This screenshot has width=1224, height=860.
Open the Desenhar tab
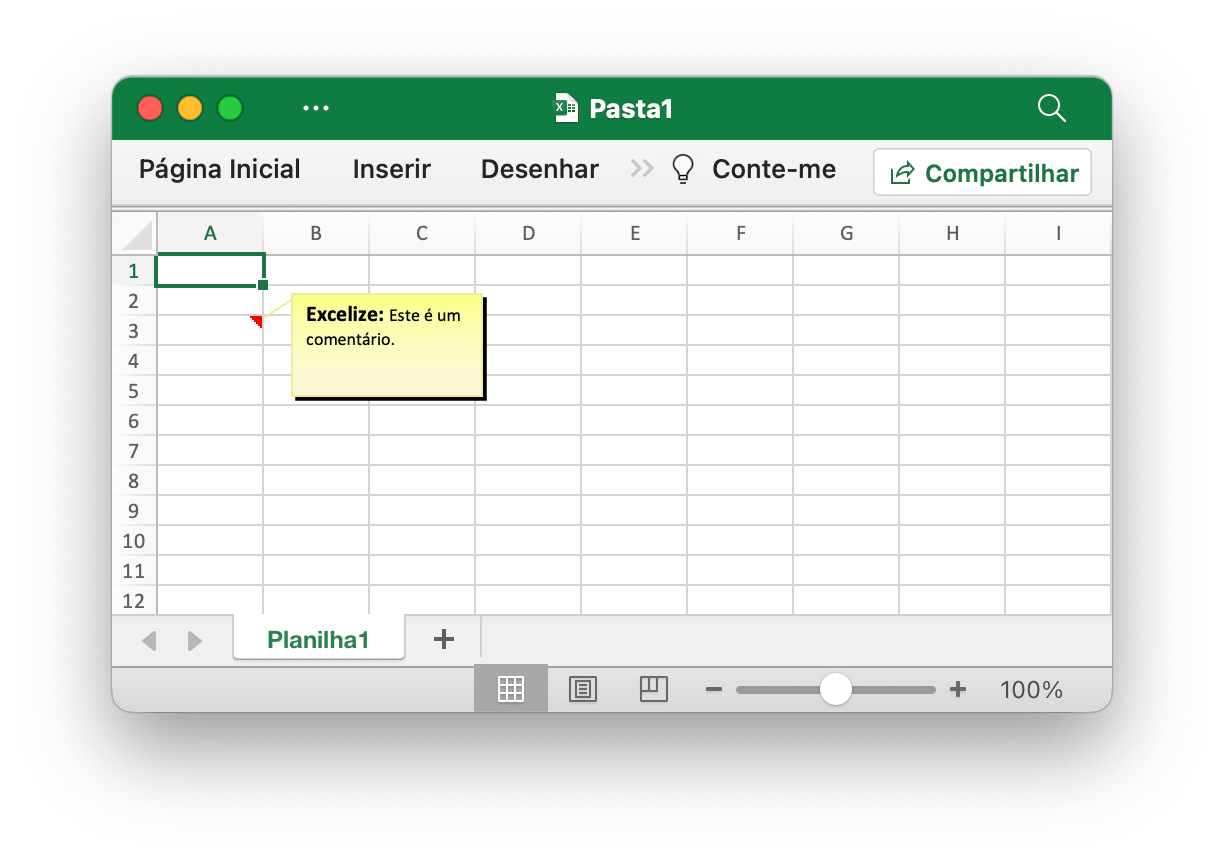[540, 169]
